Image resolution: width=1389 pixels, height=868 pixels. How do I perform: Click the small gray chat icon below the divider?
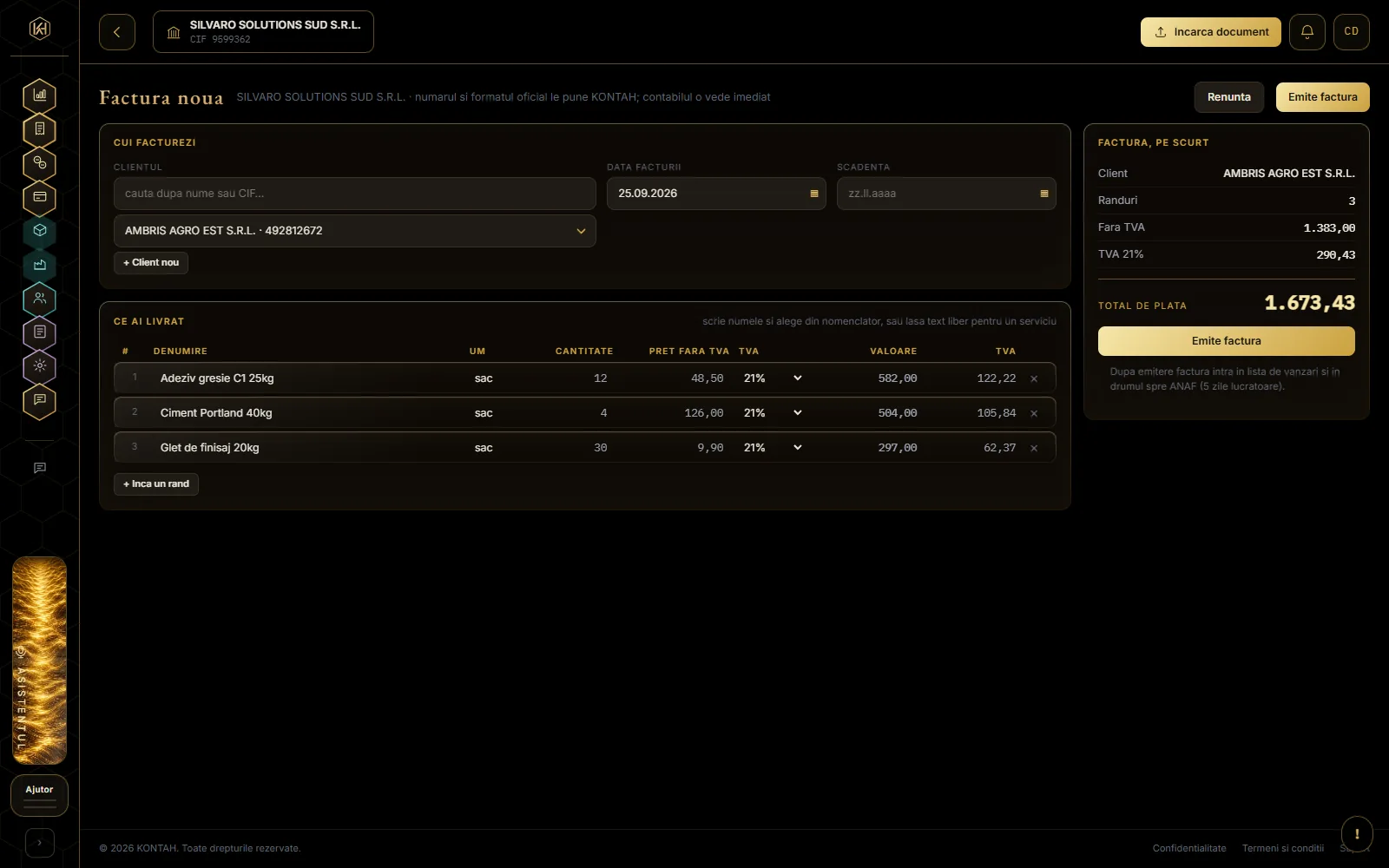(39, 468)
